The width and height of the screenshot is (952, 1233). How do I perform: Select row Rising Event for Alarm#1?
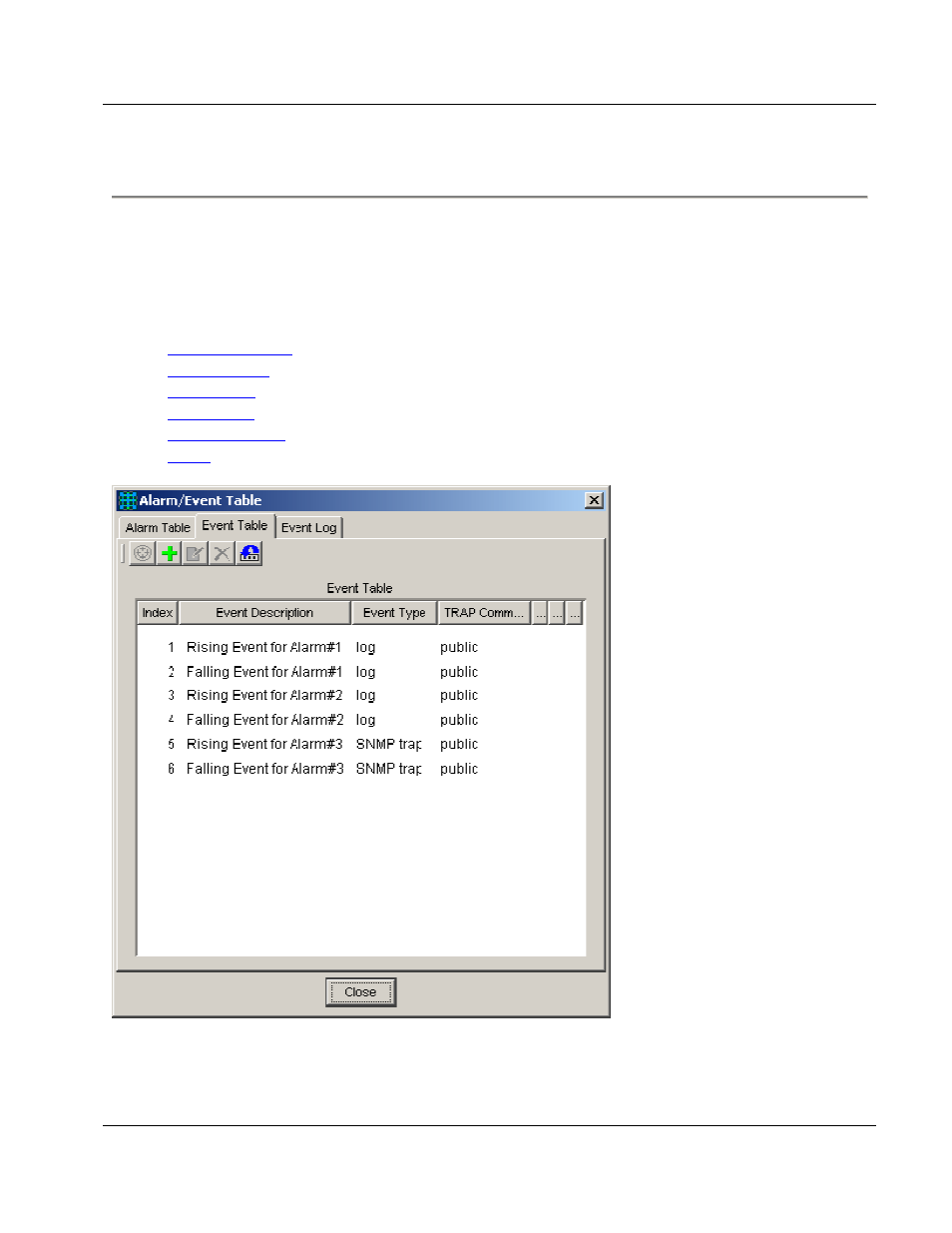pyautogui.click(x=360, y=647)
